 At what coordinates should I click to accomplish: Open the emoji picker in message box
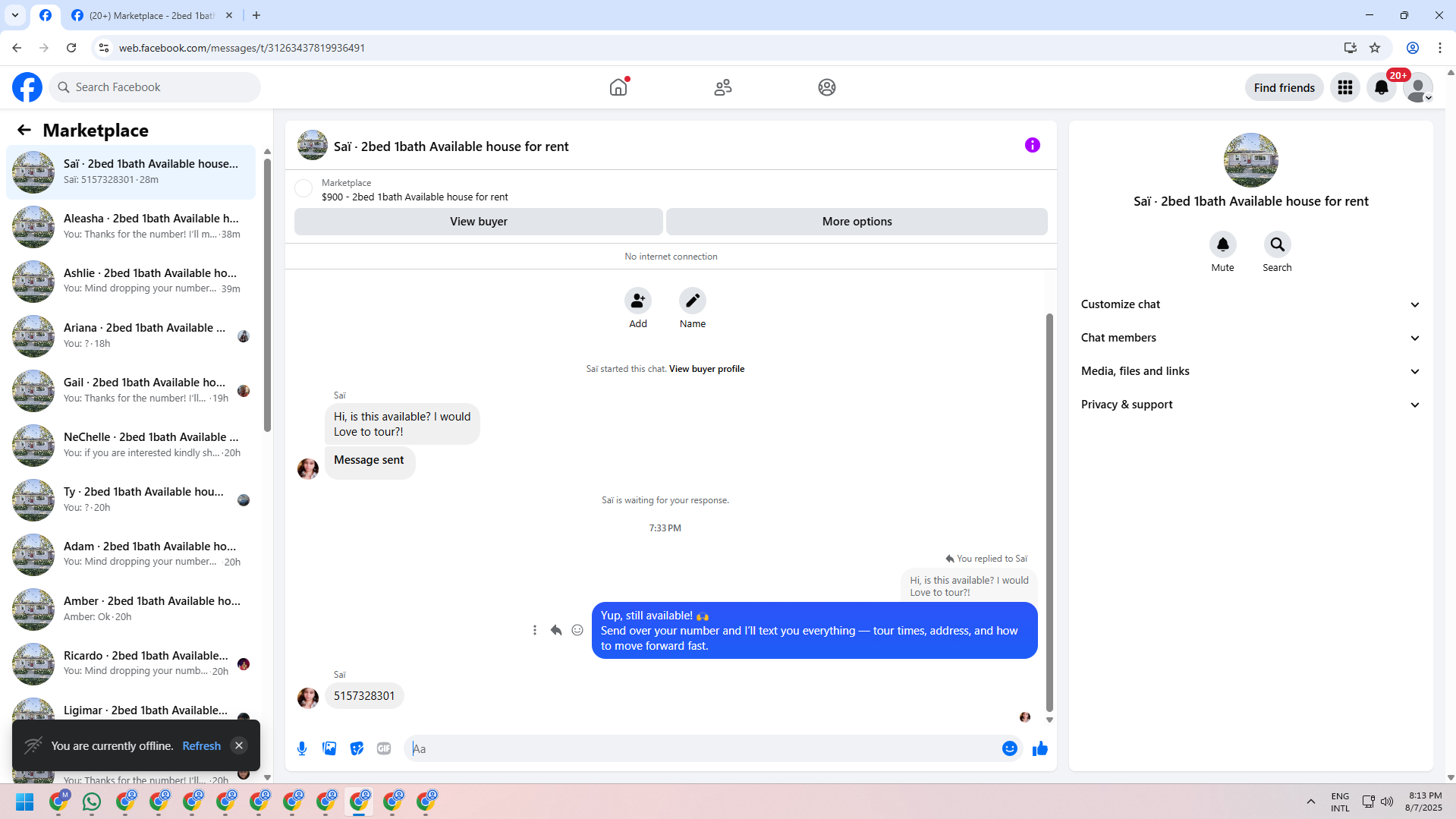pos(1010,748)
